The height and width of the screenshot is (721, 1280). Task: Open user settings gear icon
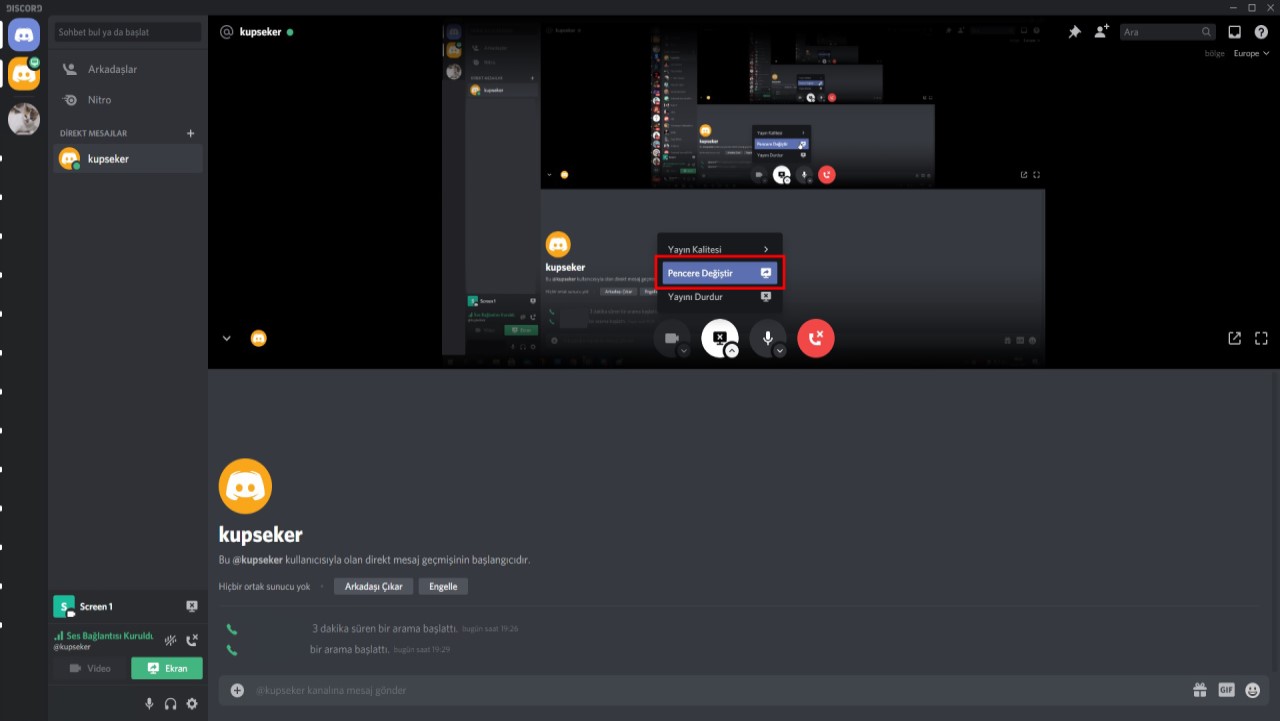(192, 704)
